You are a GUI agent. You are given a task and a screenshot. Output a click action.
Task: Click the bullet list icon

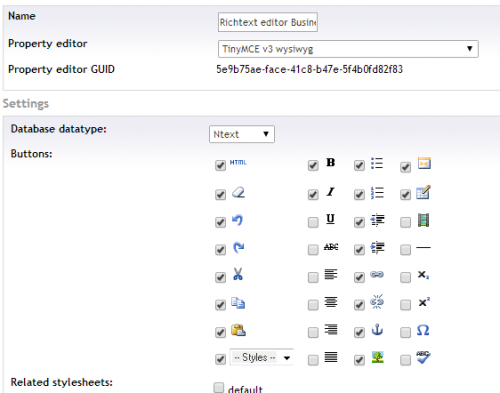coord(377,163)
